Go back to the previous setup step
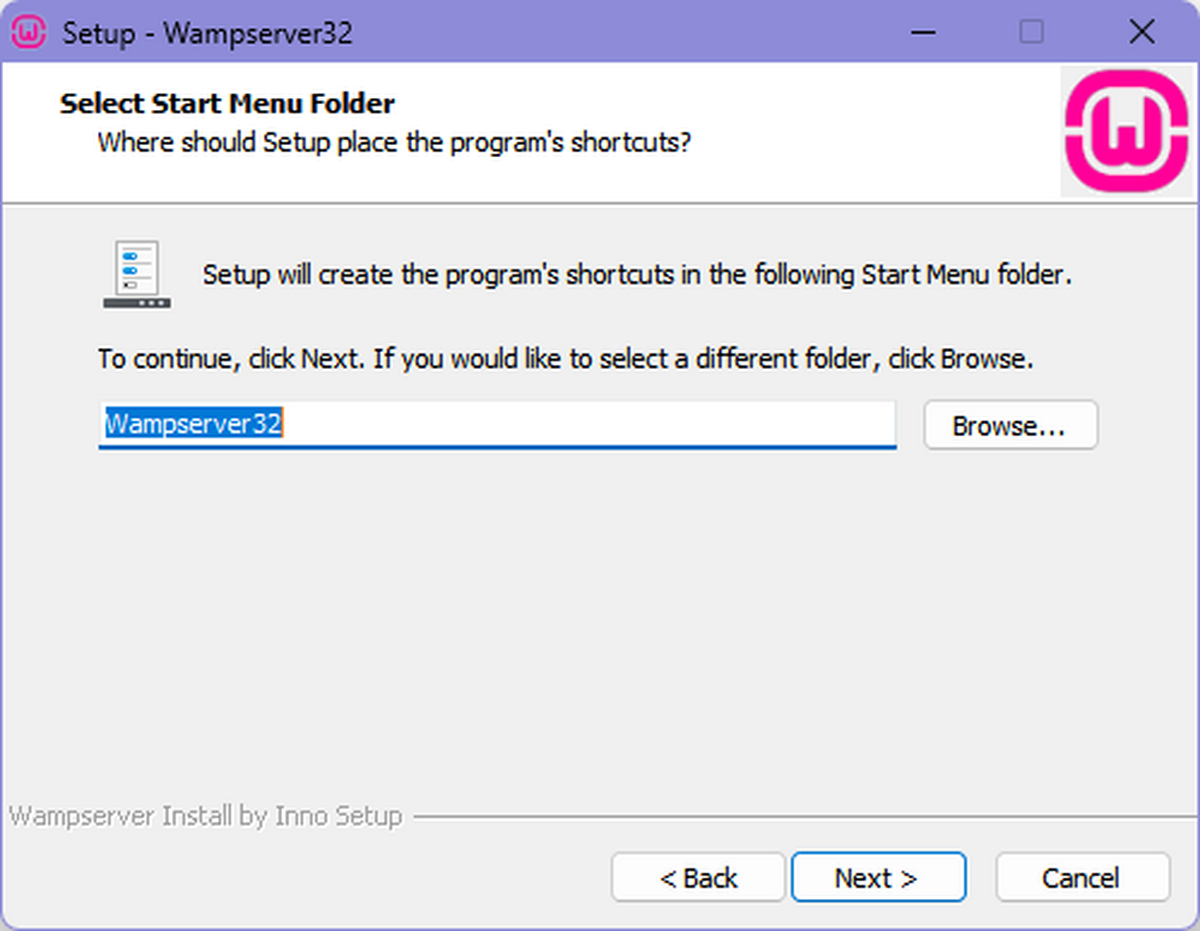 coord(698,878)
